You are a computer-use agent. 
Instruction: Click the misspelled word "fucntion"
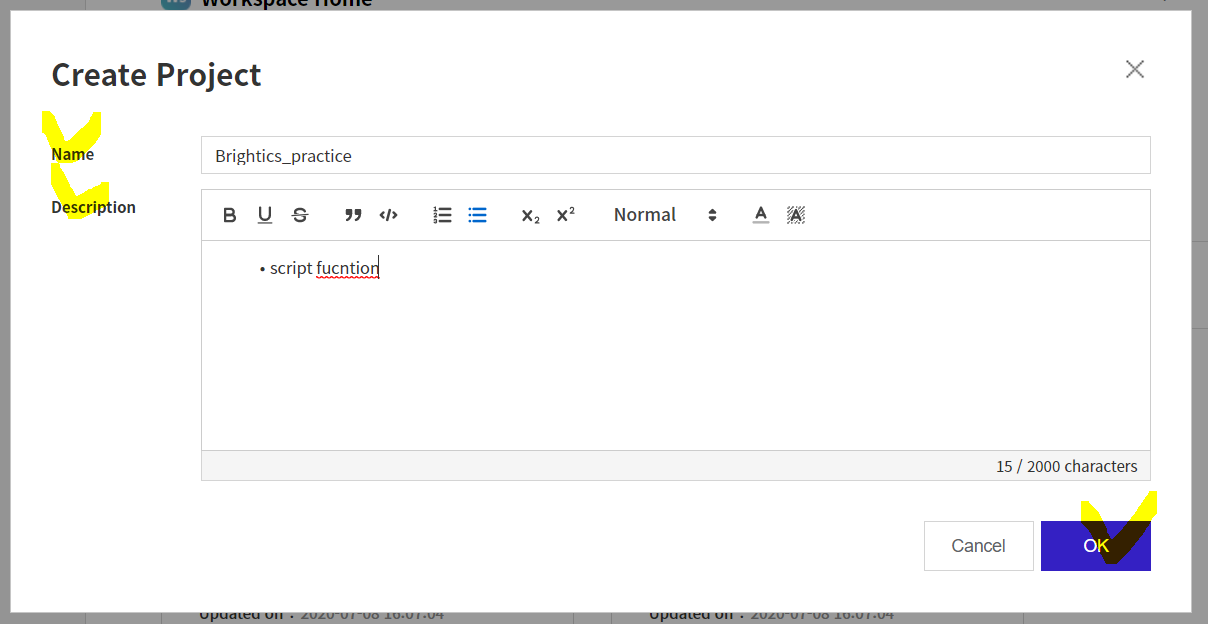coord(348,268)
